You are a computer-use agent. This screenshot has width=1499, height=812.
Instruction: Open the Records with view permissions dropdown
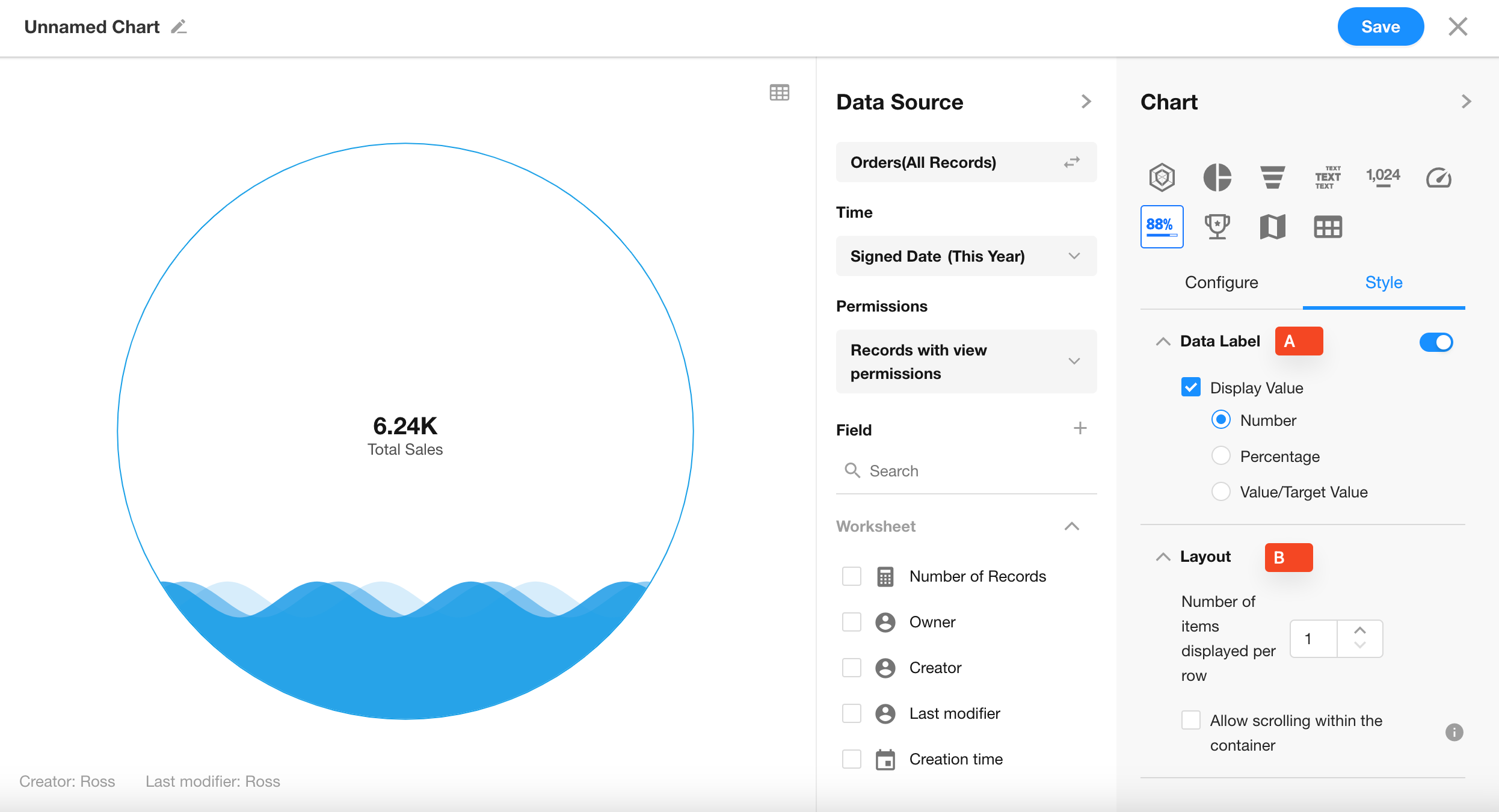tap(965, 361)
